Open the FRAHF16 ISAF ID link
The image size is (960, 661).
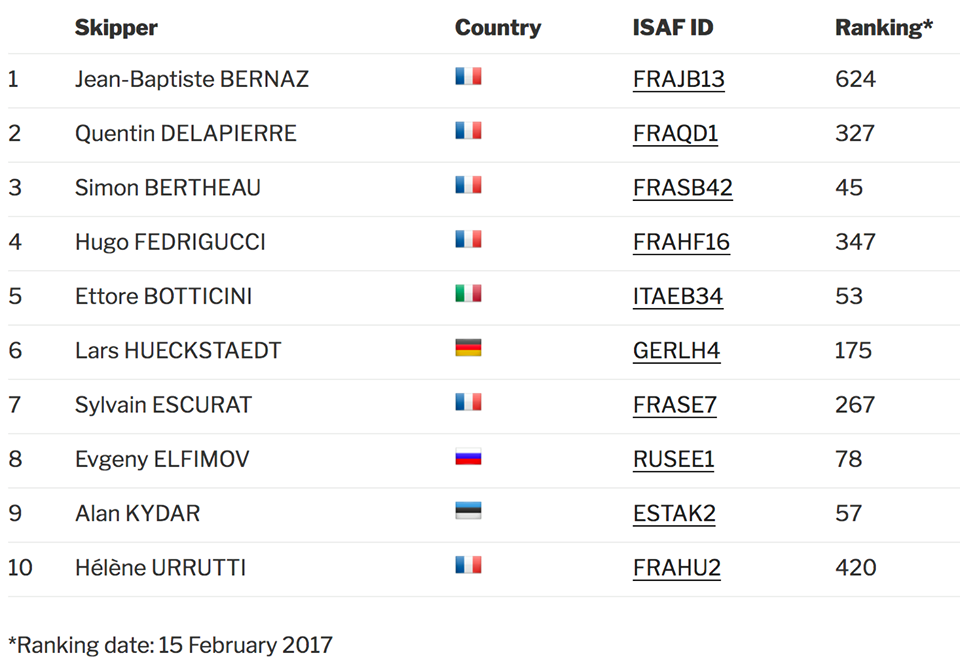(x=681, y=242)
